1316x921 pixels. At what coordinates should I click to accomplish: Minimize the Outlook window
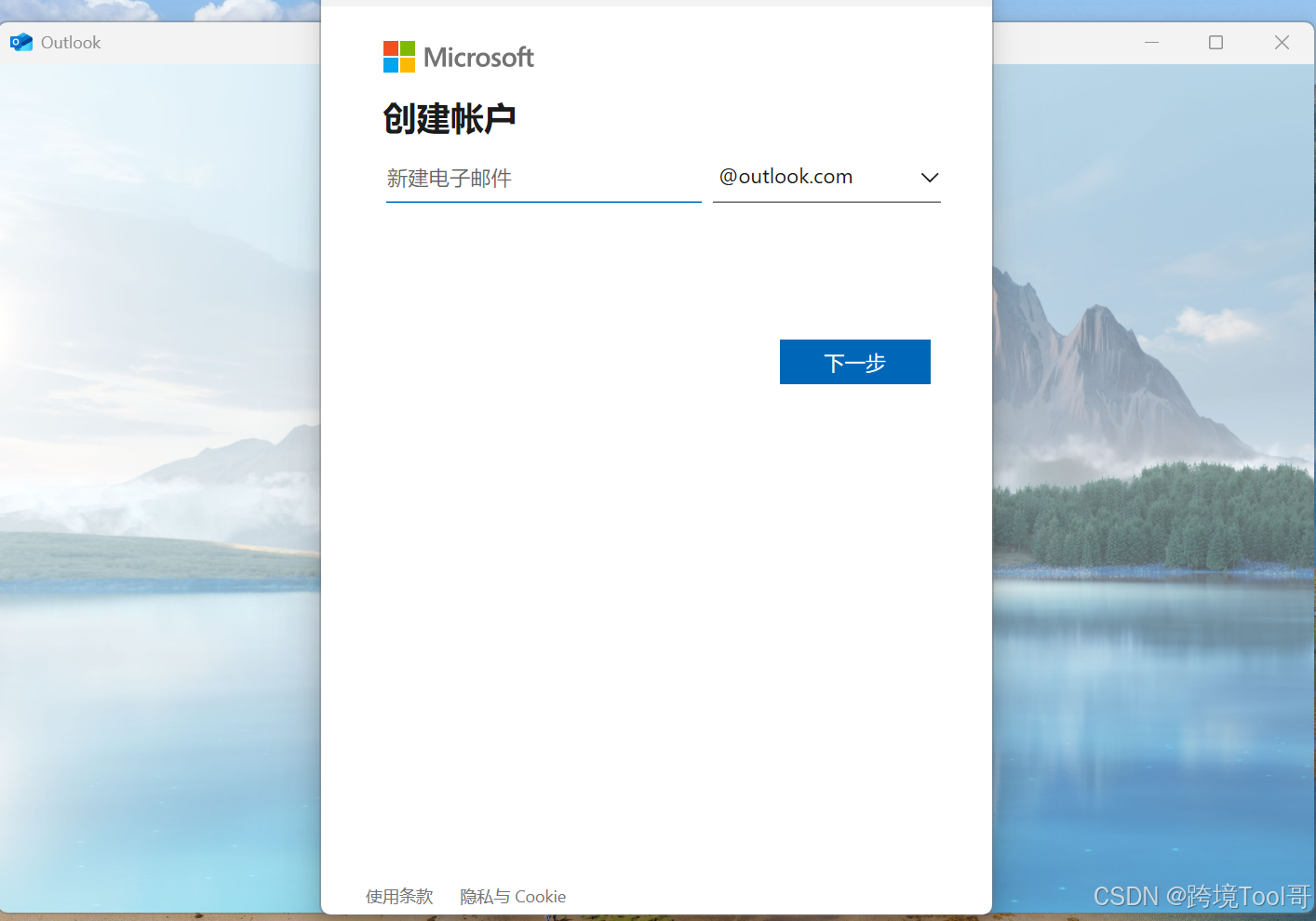tap(1151, 43)
